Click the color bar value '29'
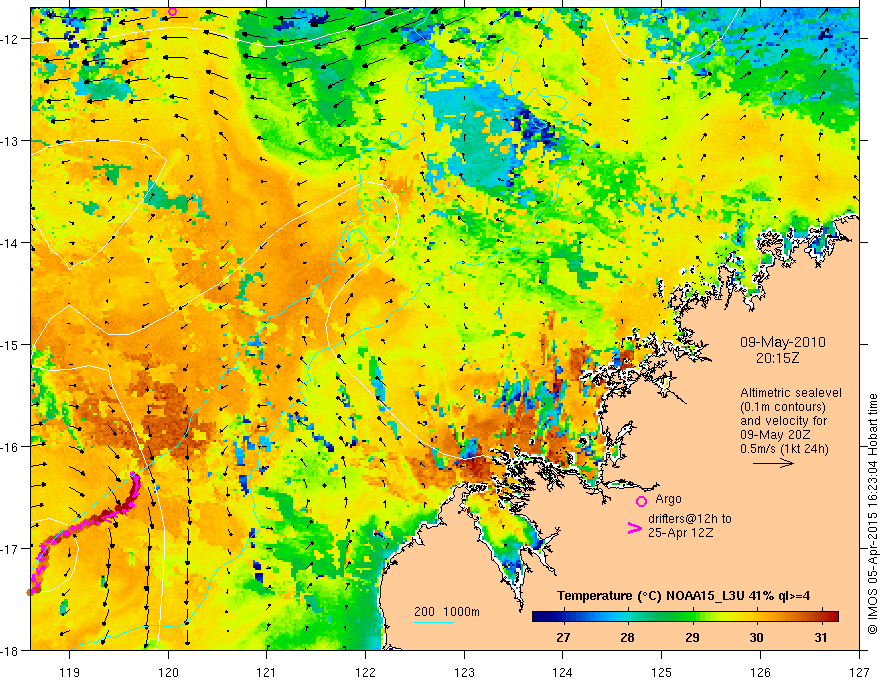Viewport: 880px width, 680px height. [692, 637]
